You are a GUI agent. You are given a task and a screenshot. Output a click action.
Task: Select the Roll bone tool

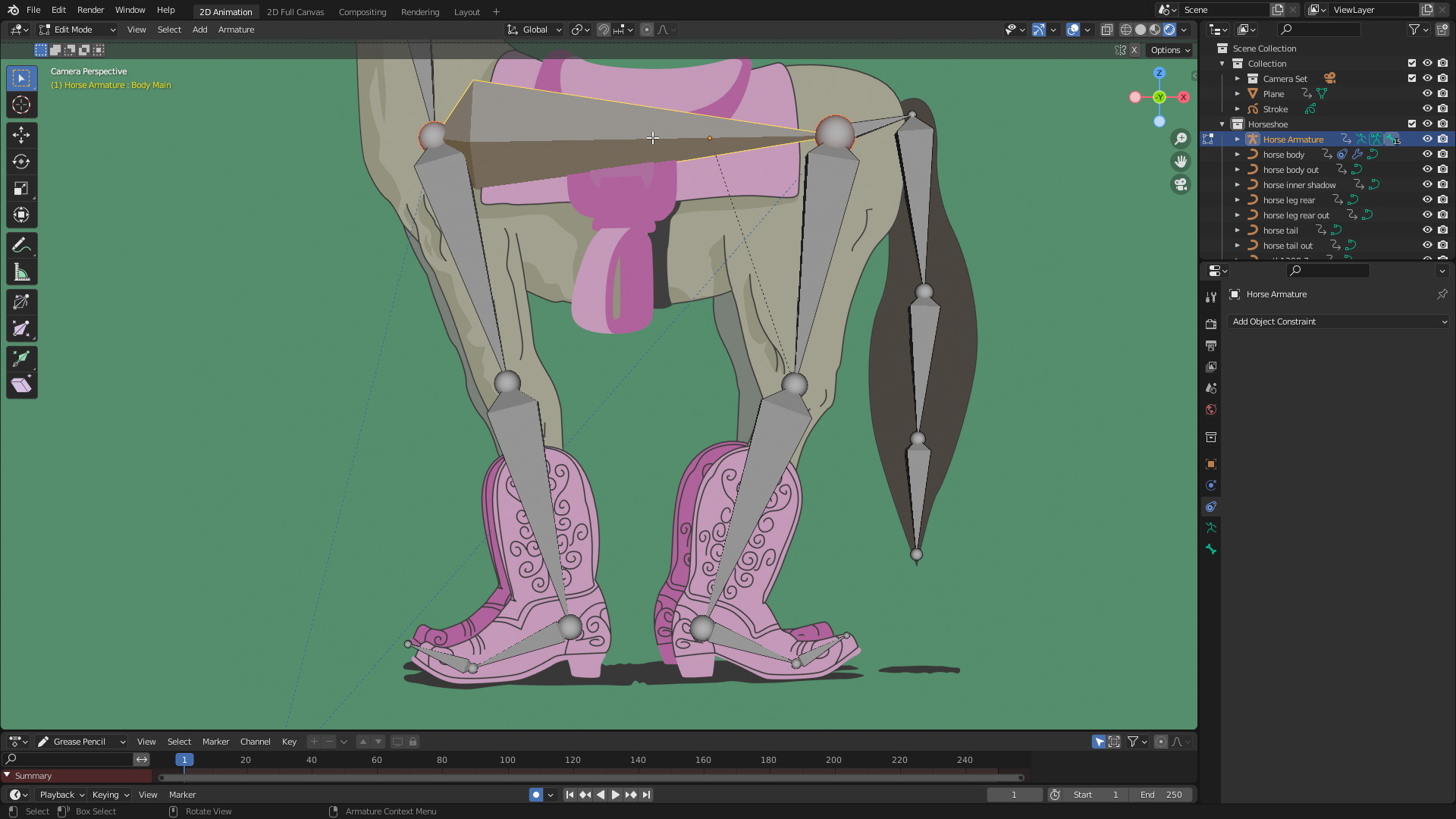[x=21, y=302]
